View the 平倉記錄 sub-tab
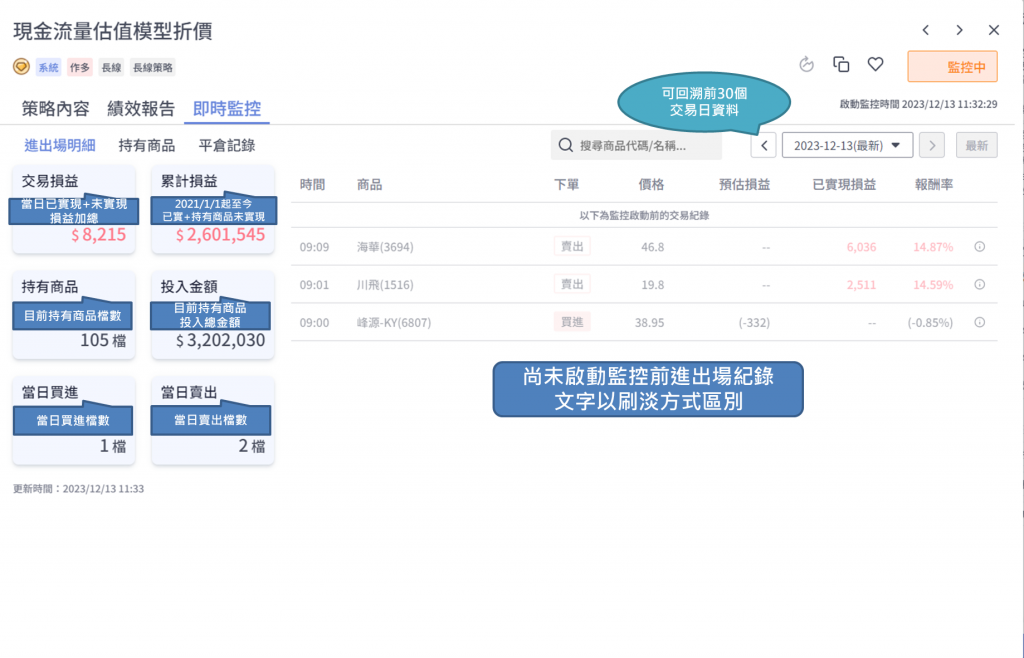This screenshot has width=1024, height=658. (227, 145)
